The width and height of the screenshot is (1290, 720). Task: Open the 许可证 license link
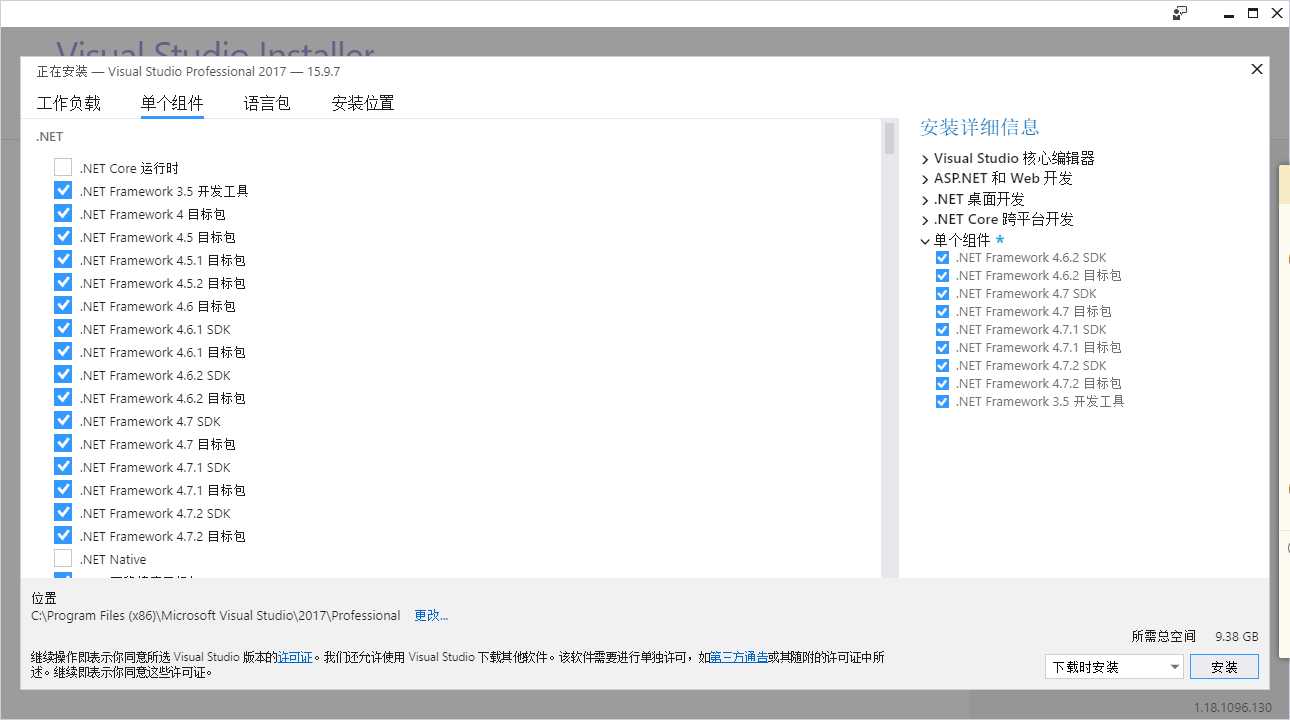[x=295, y=657]
